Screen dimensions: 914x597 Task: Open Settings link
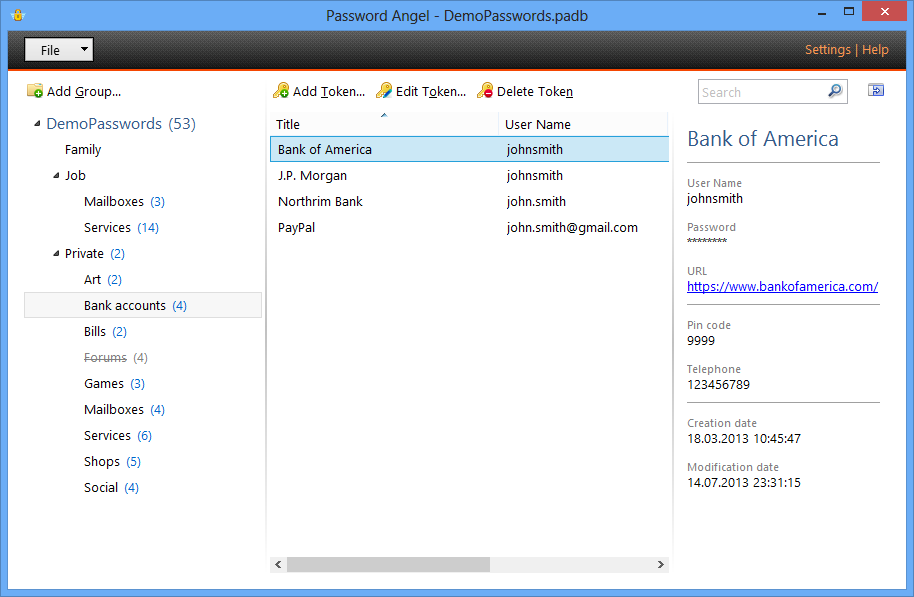[x=828, y=50]
